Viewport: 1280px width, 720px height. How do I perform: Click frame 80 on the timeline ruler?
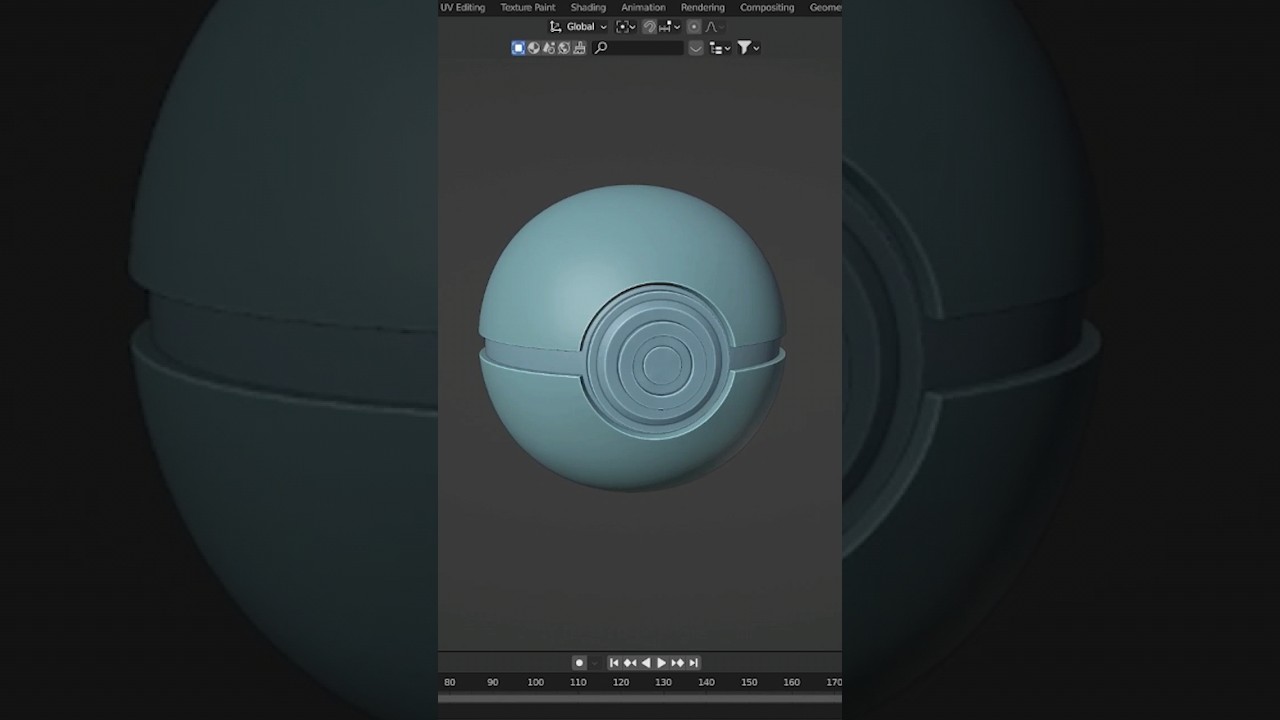(450, 682)
